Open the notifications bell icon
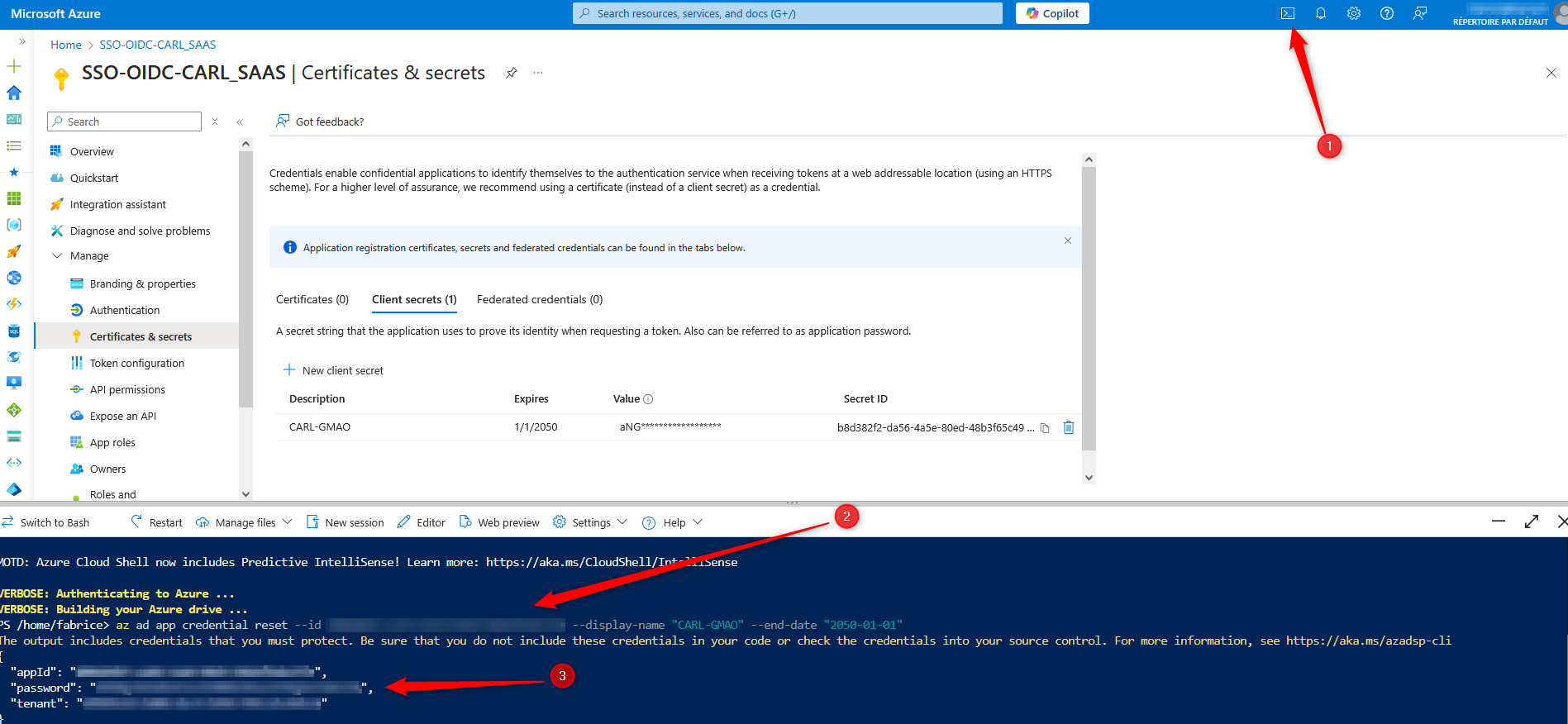The width and height of the screenshot is (1568, 724). click(x=1321, y=13)
